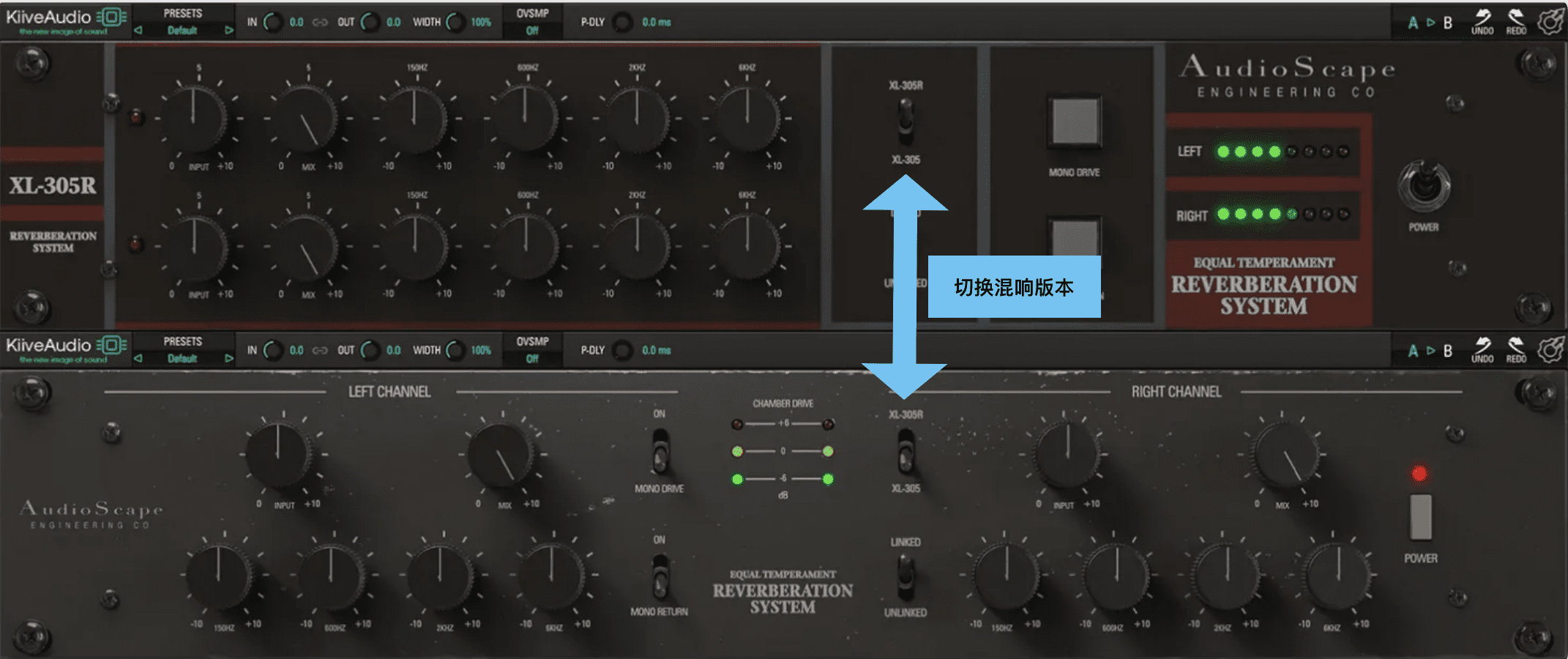Click upper-row 150HZ knob on top unit
1568x659 pixels.
point(414,118)
